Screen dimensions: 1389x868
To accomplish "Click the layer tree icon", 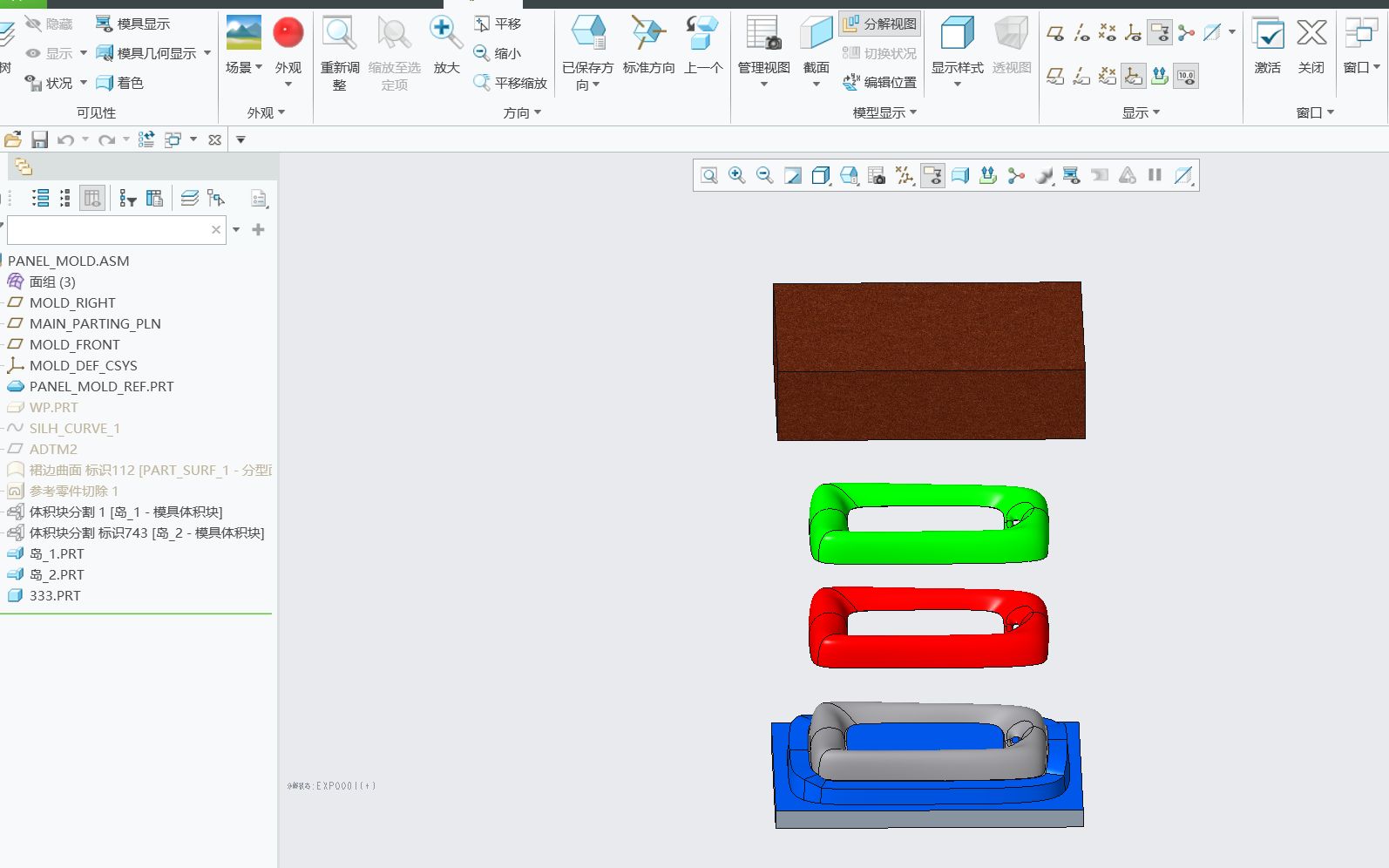I will click(x=189, y=199).
